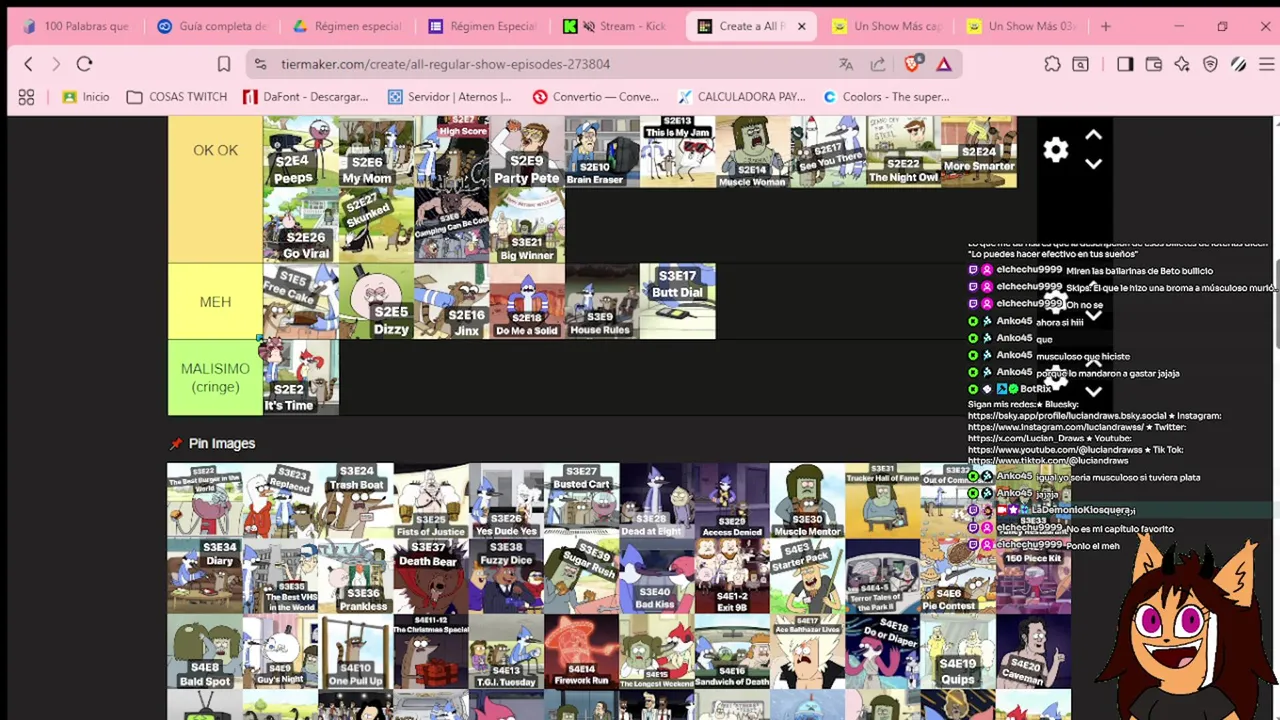
Task: Select the S3E37 Death Bear image
Action: (431, 576)
